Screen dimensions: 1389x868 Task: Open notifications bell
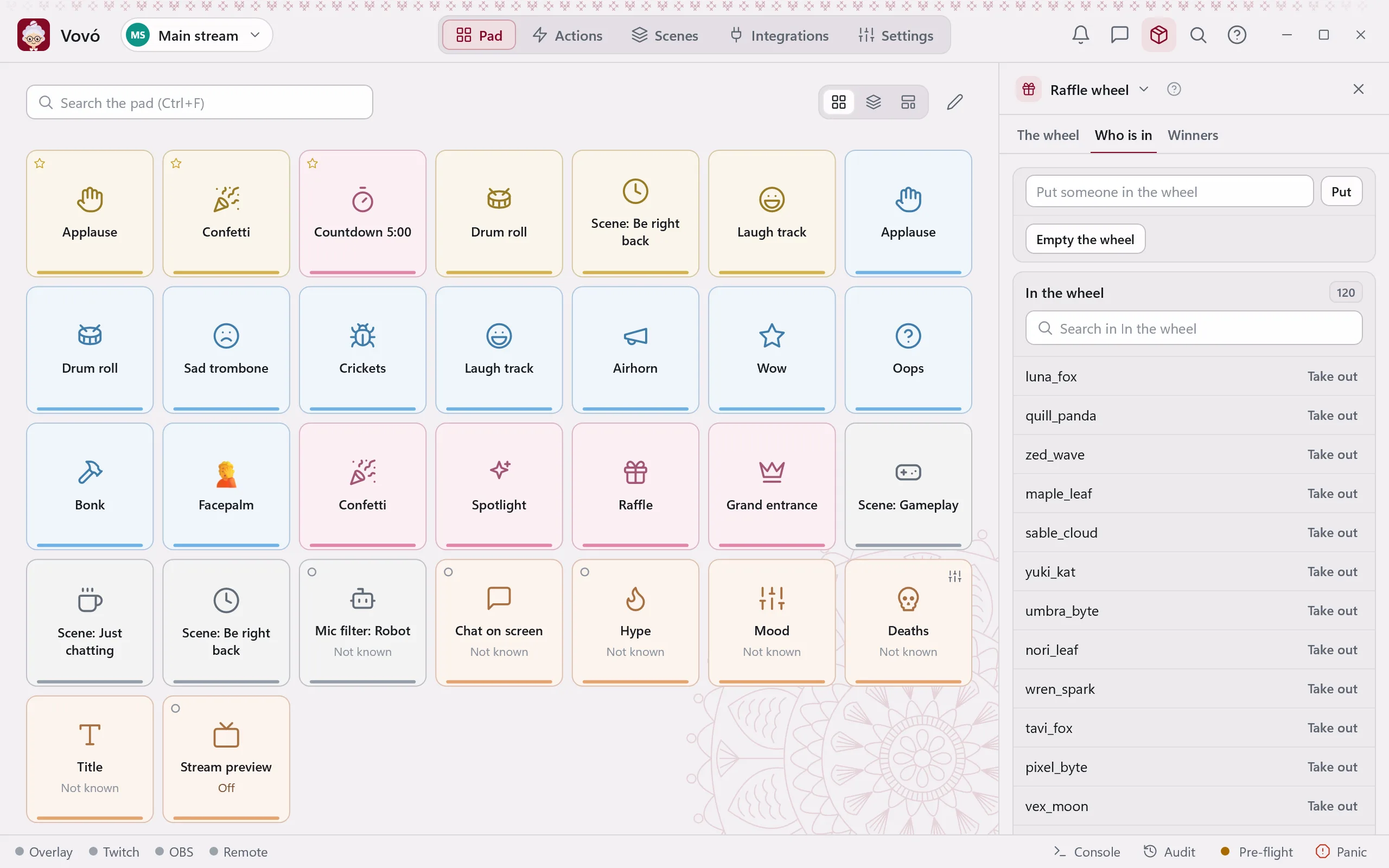(1080, 35)
